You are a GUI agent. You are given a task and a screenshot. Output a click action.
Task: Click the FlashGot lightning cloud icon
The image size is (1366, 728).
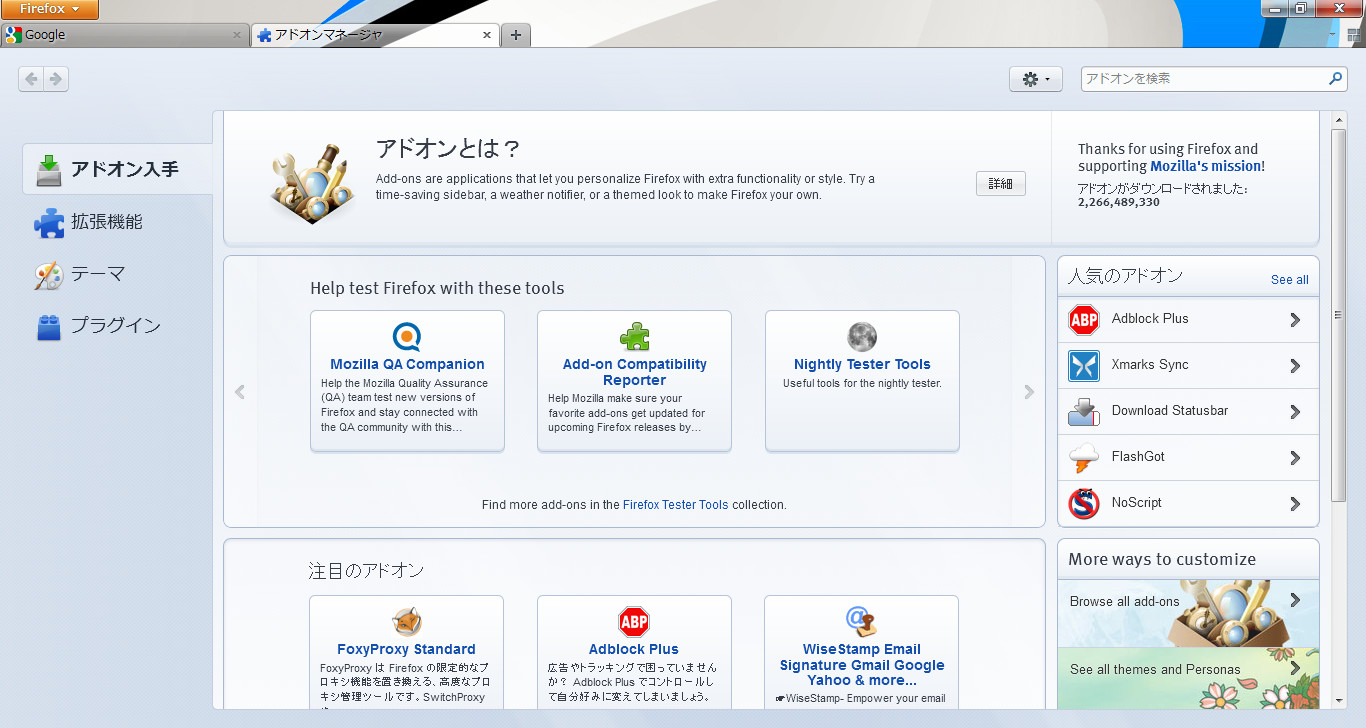[1084, 458]
